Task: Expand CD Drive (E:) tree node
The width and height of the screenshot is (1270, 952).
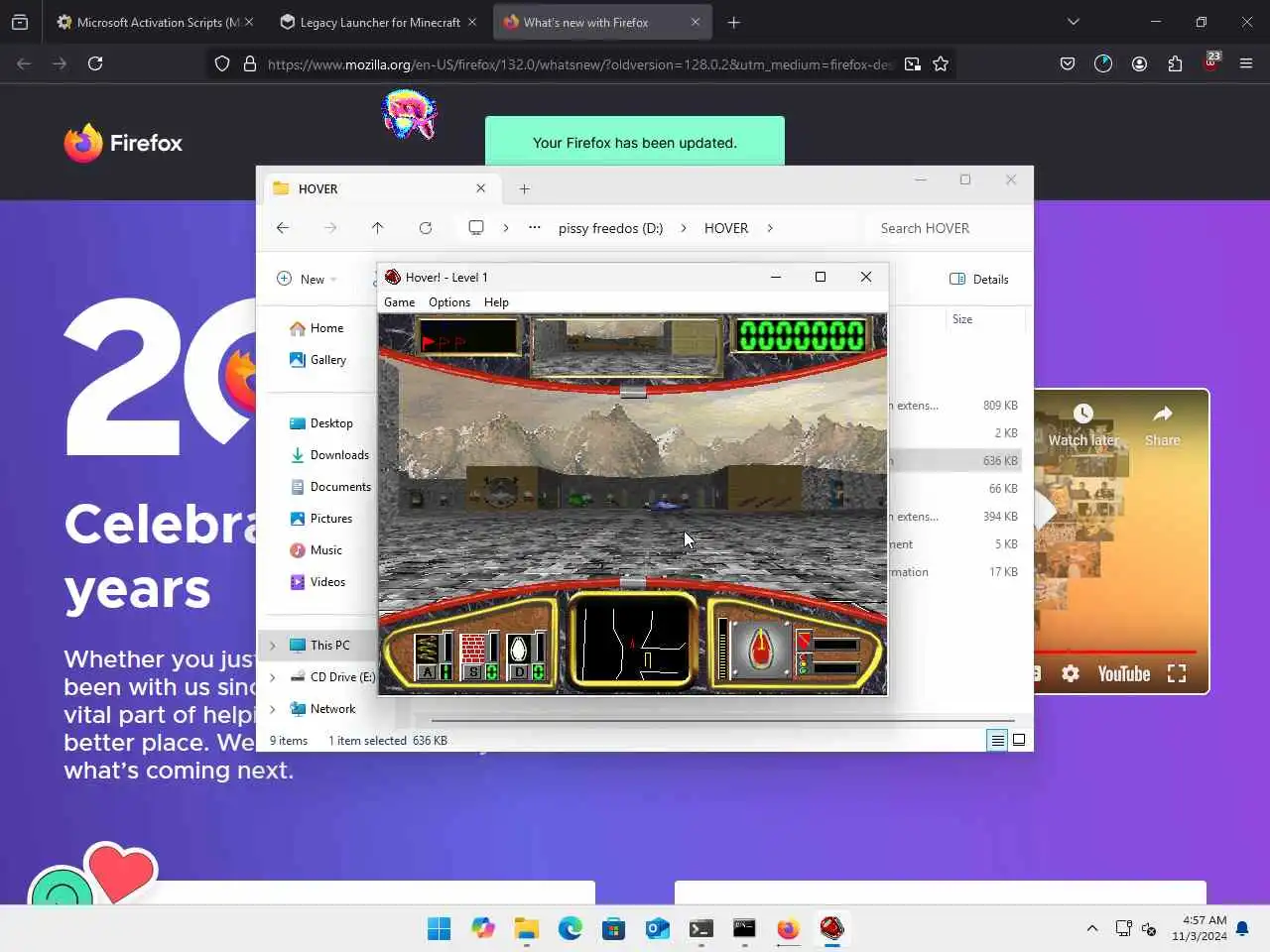Action: [273, 677]
